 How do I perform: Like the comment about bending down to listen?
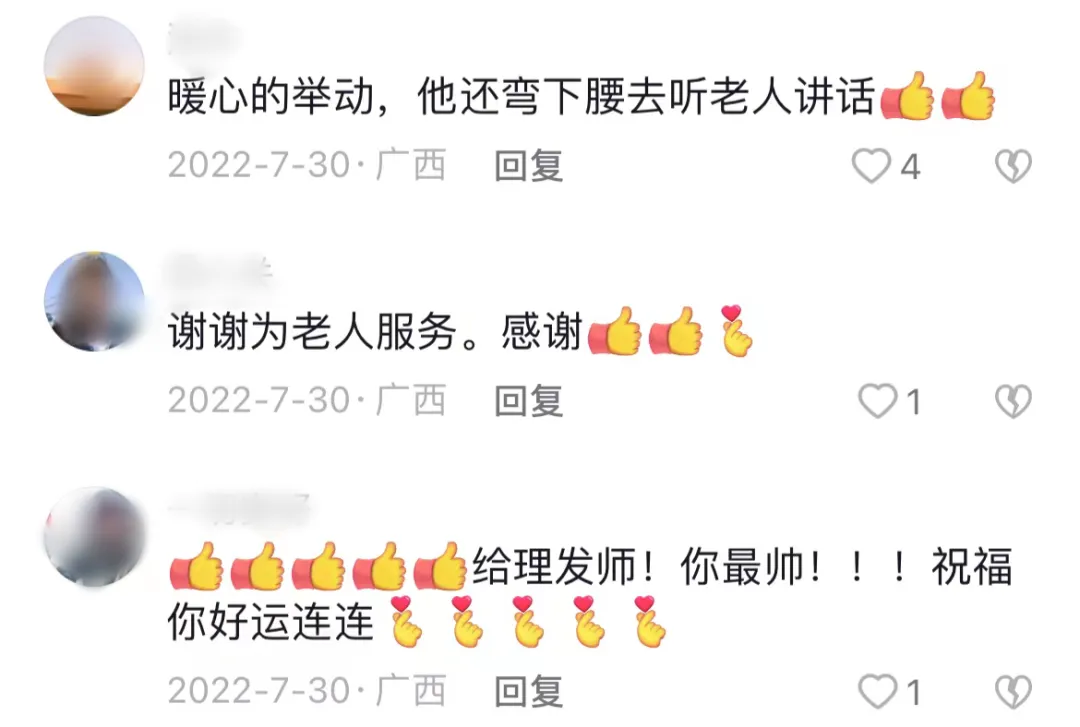(871, 166)
